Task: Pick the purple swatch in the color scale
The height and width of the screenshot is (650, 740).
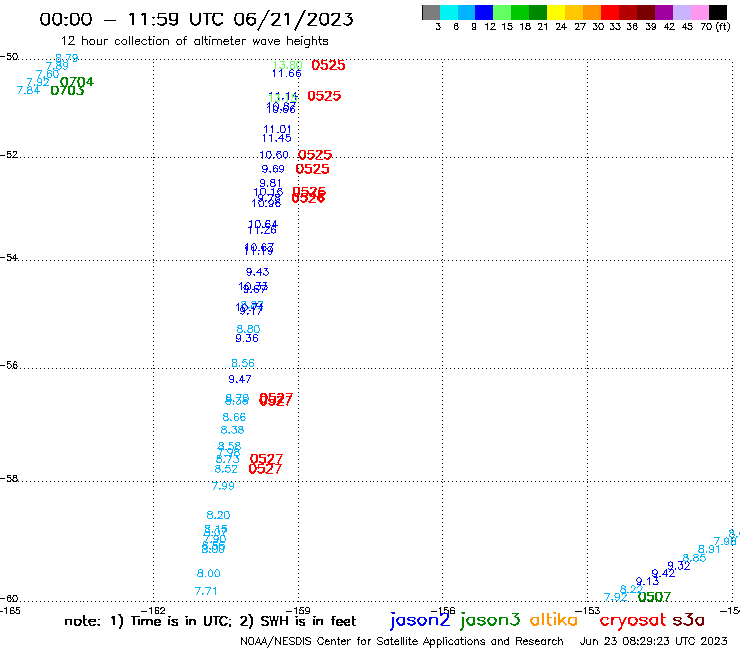Action: click(x=664, y=12)
